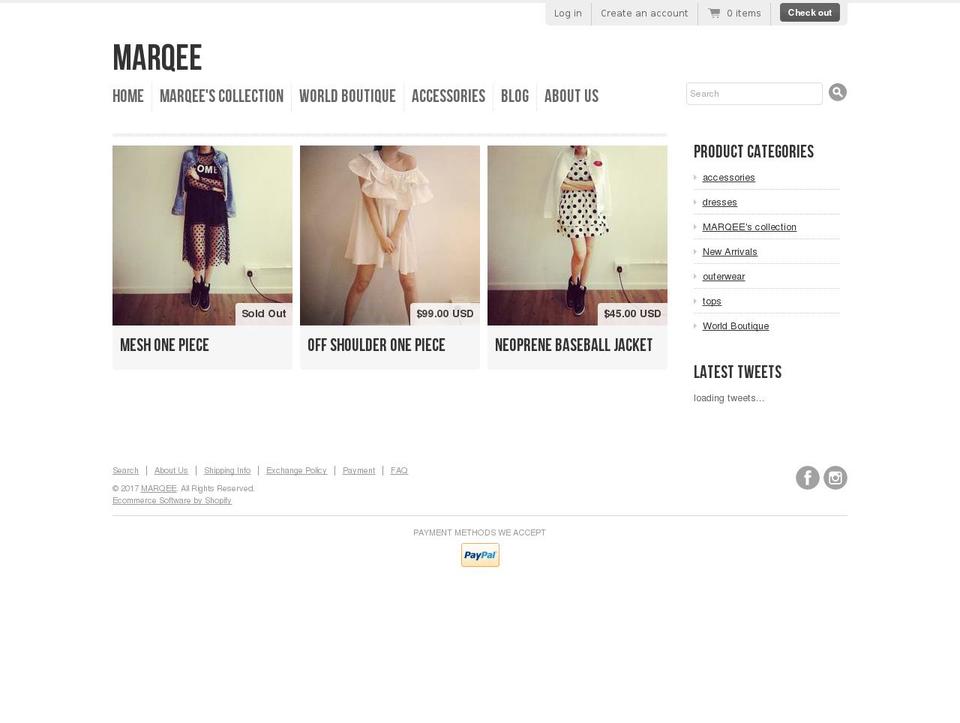The image size is (960, 723).
Task: Go to the HOME menu item
Action: [128, 96]
